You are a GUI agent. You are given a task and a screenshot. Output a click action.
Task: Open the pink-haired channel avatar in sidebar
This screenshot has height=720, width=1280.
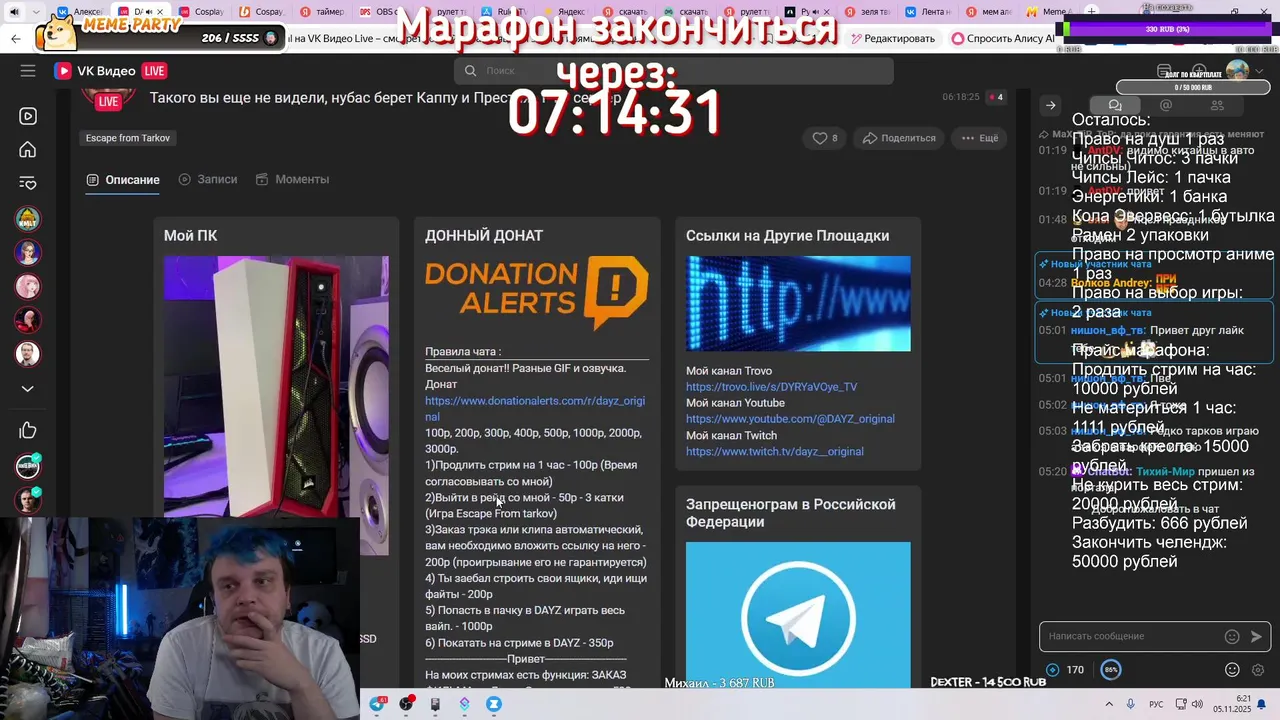[28, 286]
